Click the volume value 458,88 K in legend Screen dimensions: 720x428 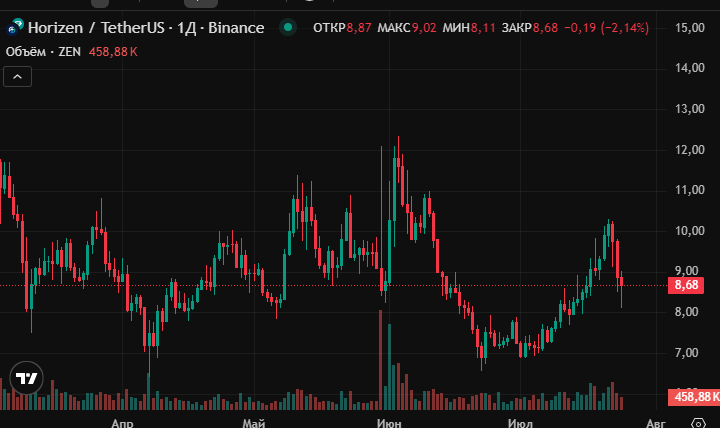pos(113,52)
